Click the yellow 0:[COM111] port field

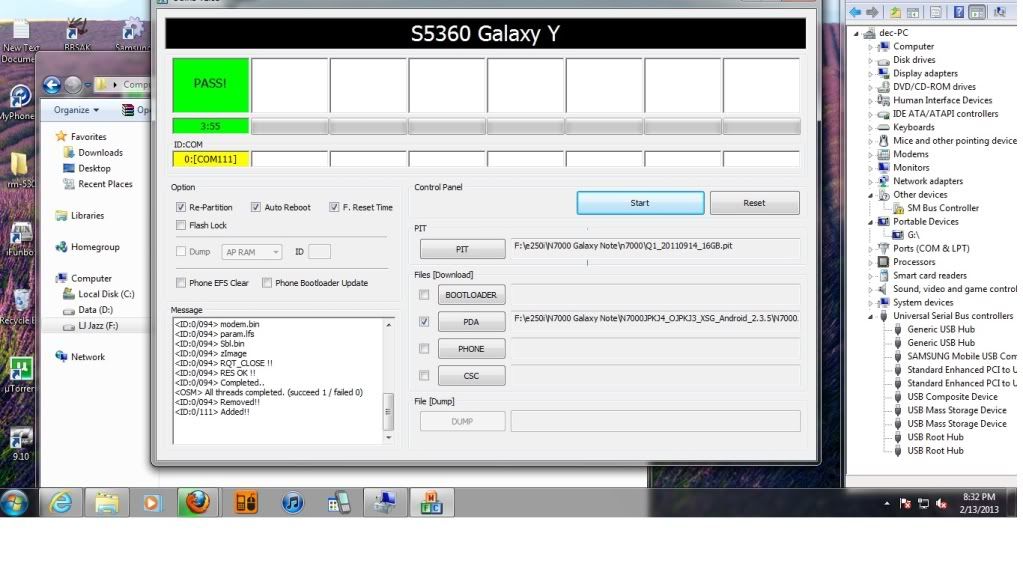tap(210, 159)
